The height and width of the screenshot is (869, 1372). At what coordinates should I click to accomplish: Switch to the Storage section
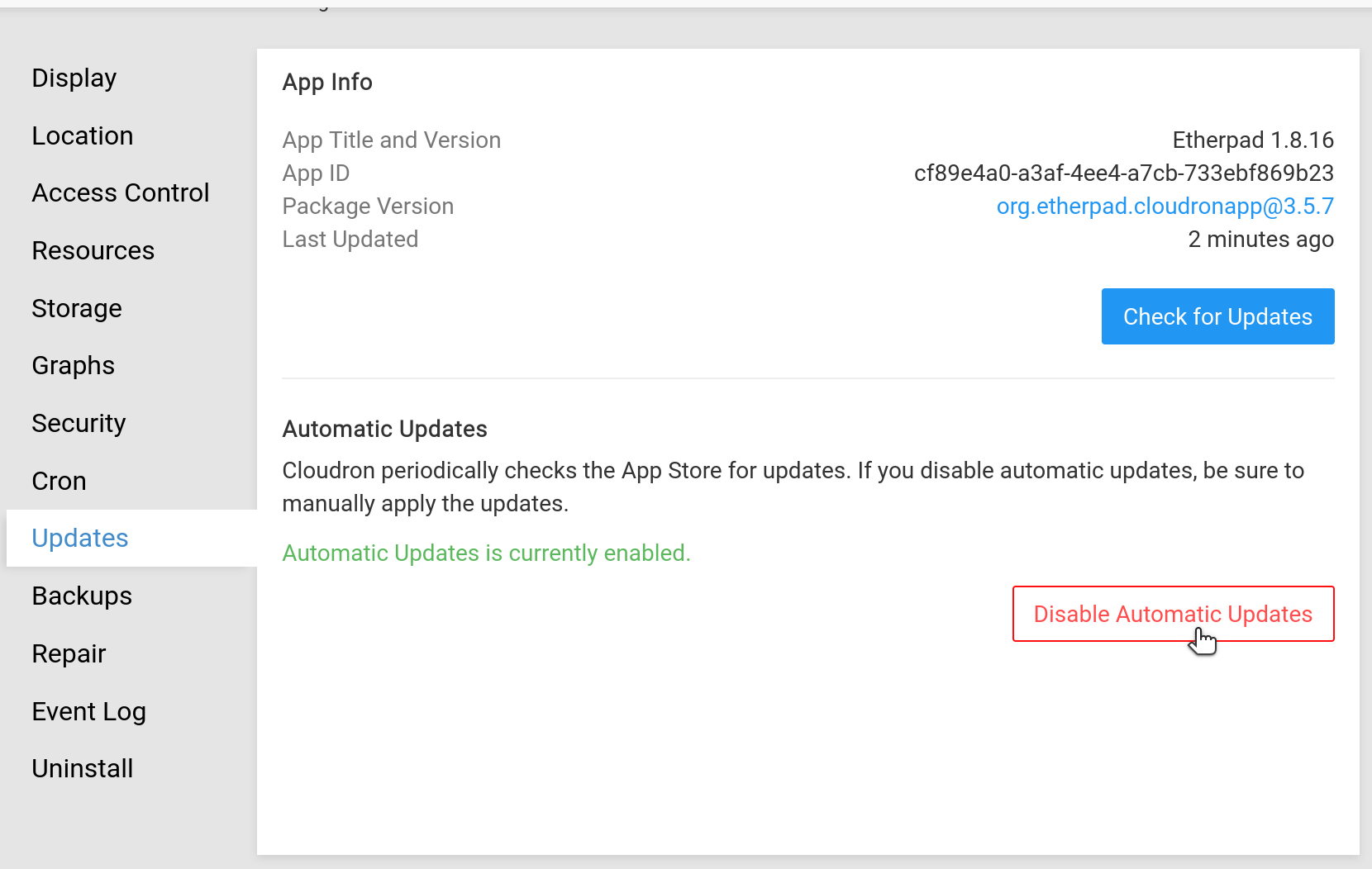(77, 308)
